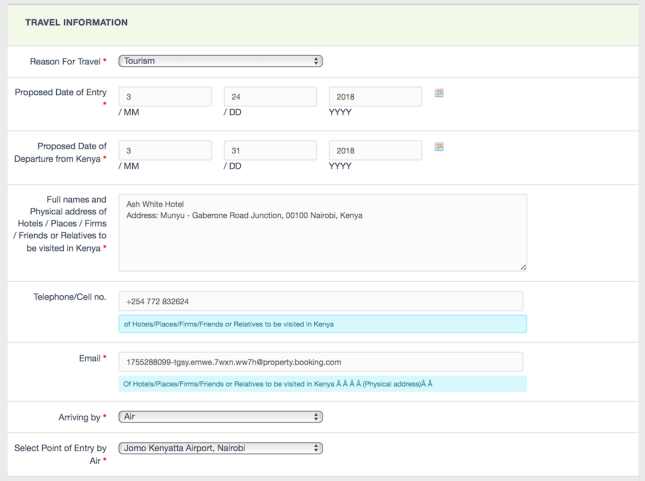
Task: Click the departure date month field
Action: [x=165, y=151]
